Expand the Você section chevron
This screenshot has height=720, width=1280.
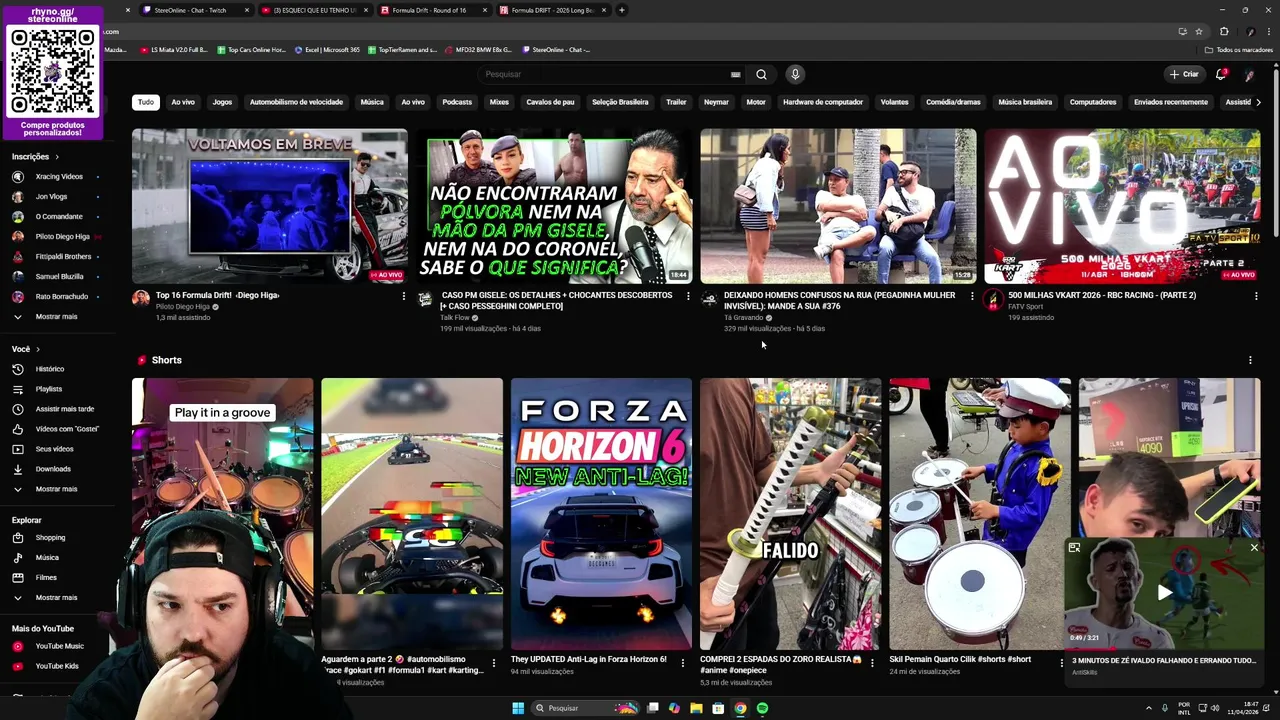coord(38,349)
